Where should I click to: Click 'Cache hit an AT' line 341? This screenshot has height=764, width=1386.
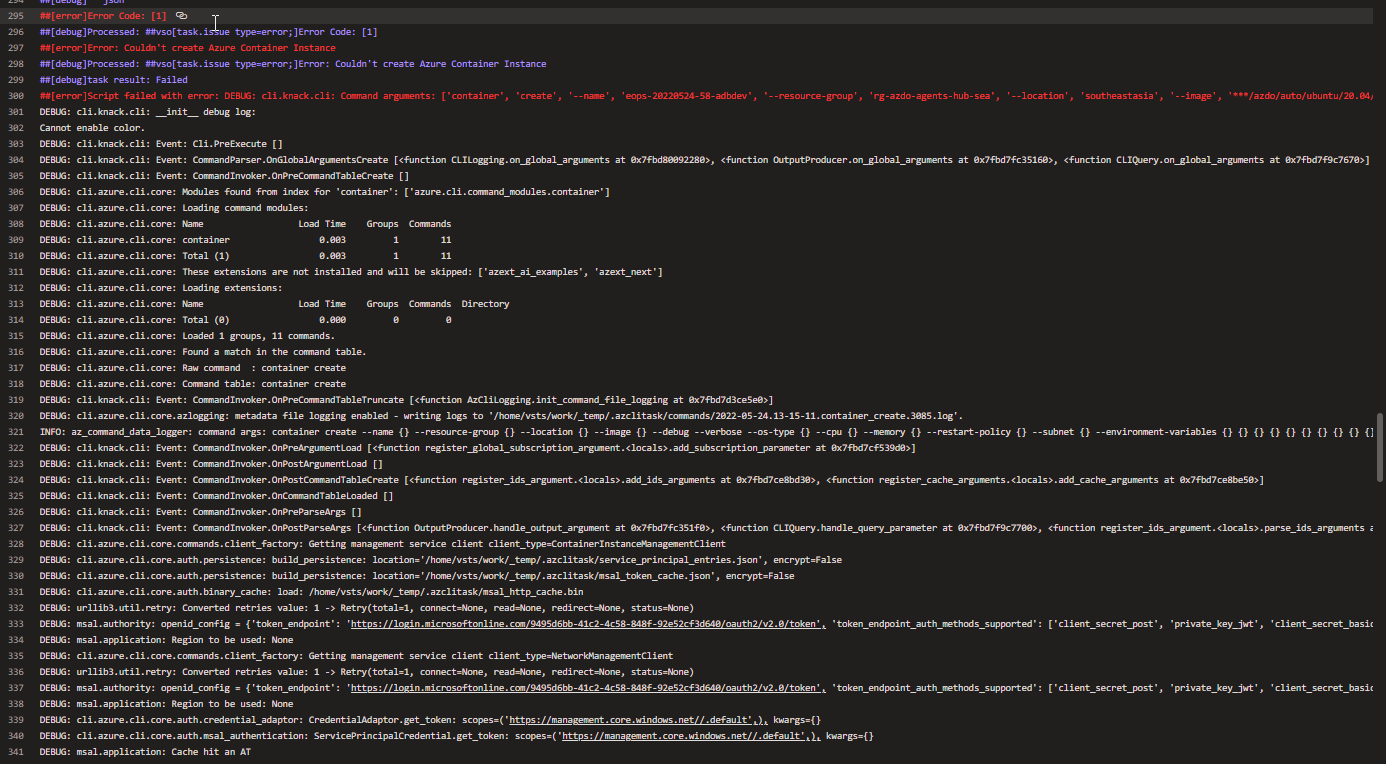point(145,752)
